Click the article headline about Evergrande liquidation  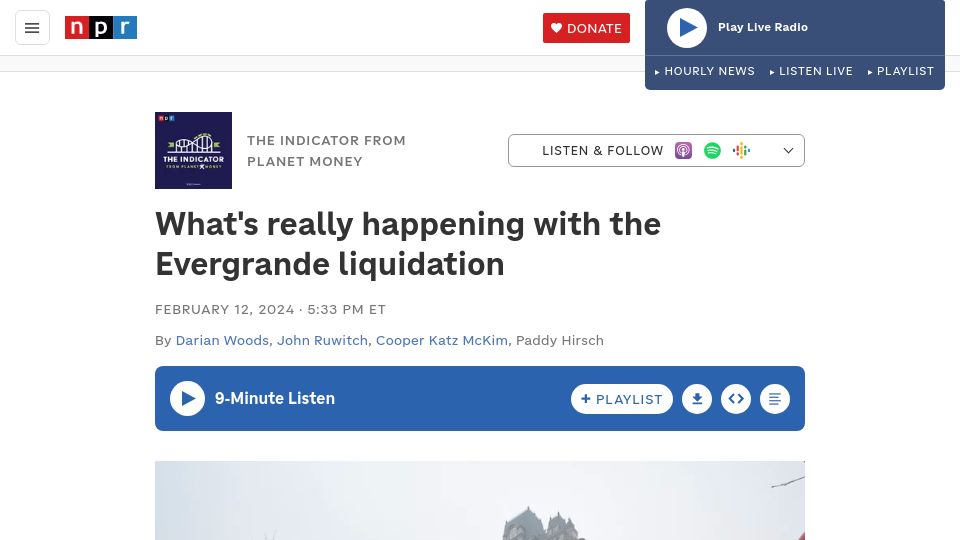point(408,244)
